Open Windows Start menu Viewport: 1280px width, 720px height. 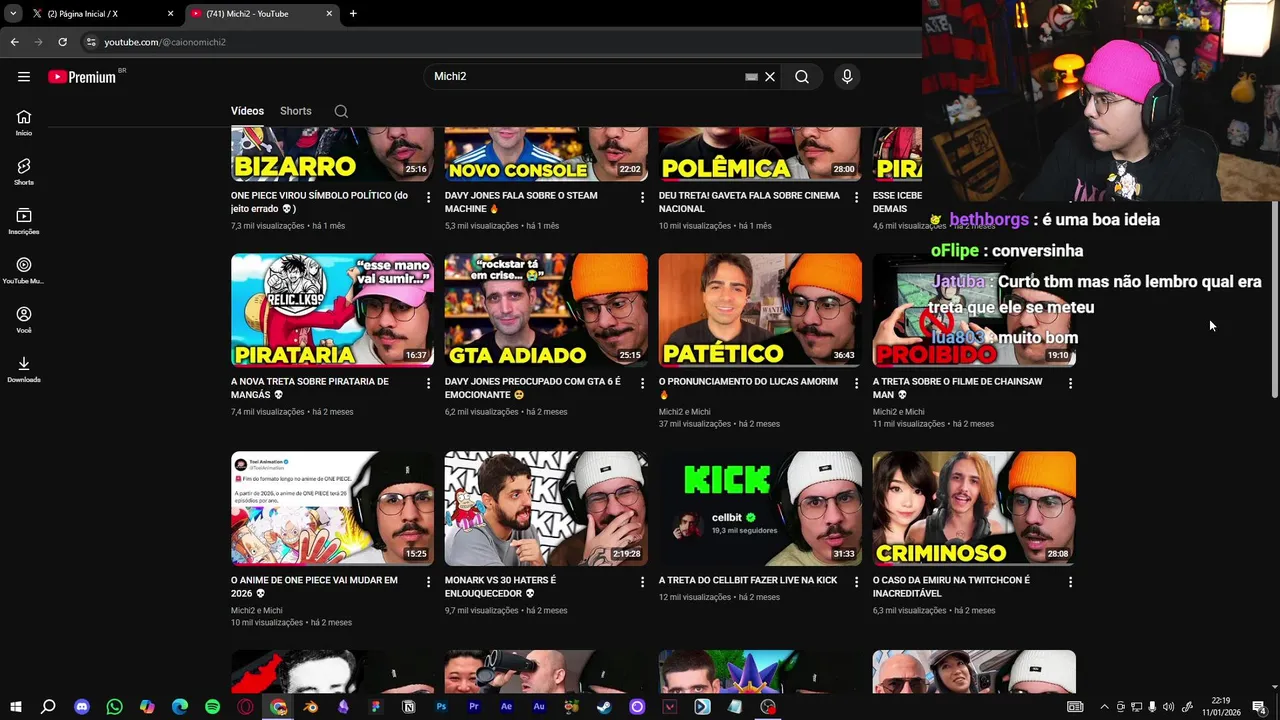(15, 707)
